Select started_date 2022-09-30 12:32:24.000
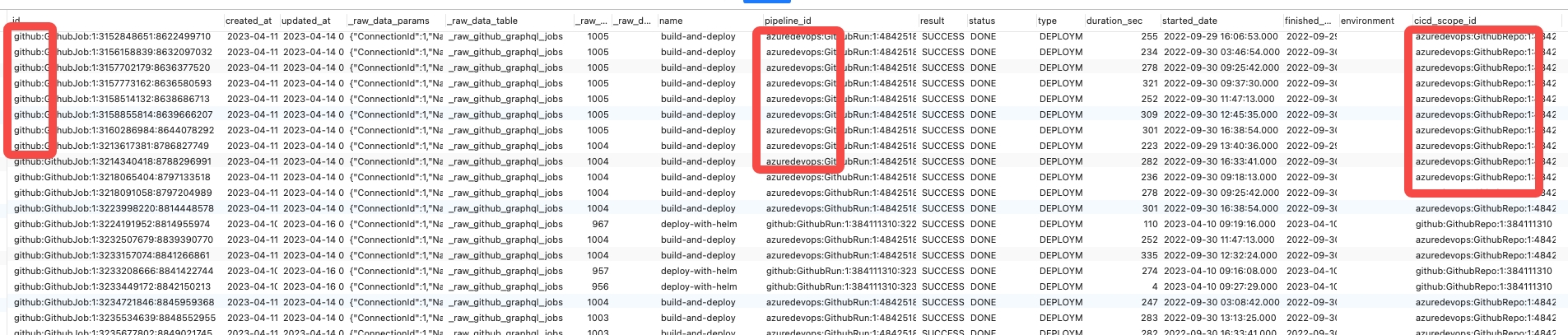Viewport: 1568px width, 335px height. tap(1221, 255)
